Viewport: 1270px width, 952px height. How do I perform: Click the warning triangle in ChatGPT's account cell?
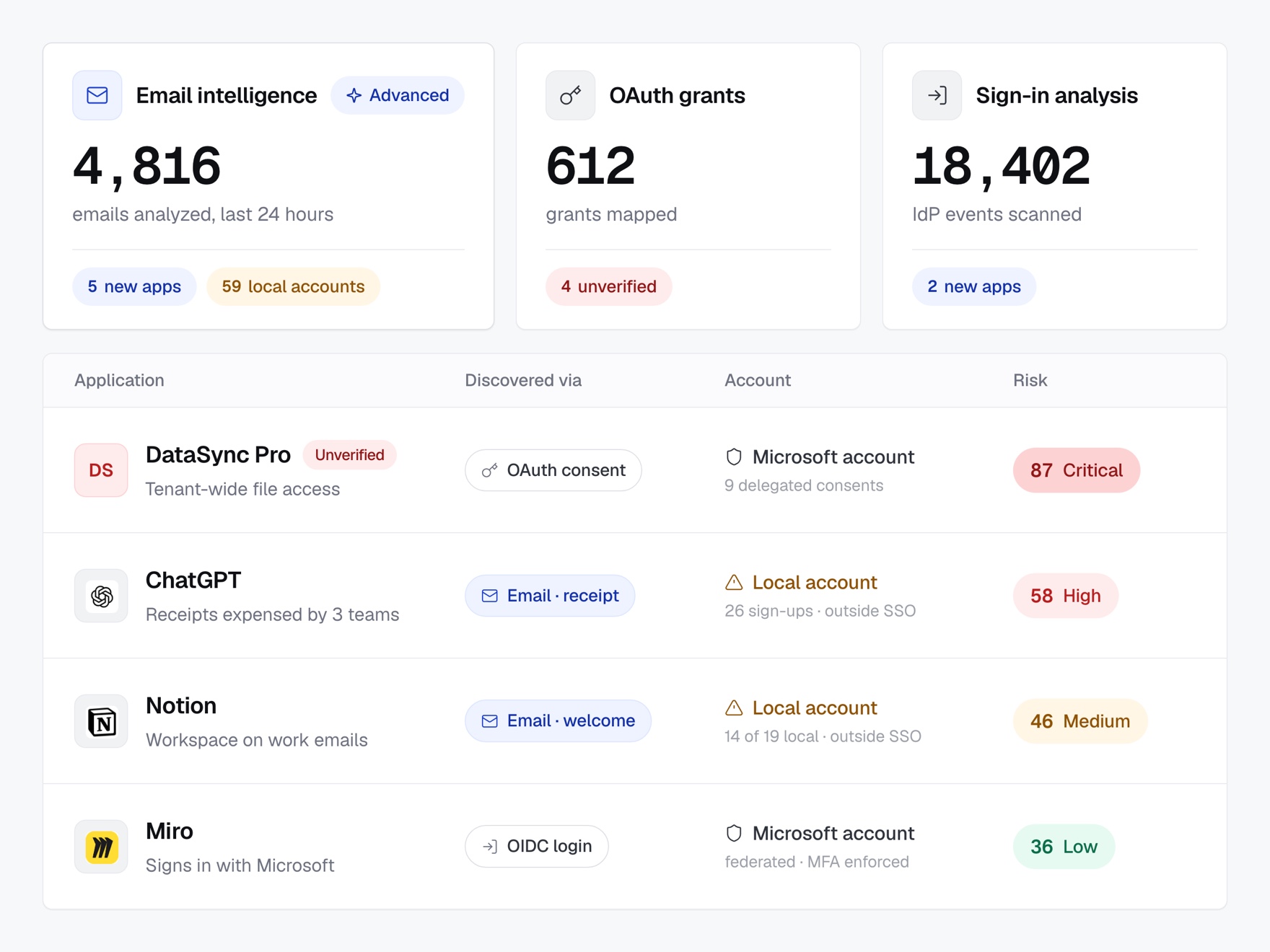click(x=734, y=582)
